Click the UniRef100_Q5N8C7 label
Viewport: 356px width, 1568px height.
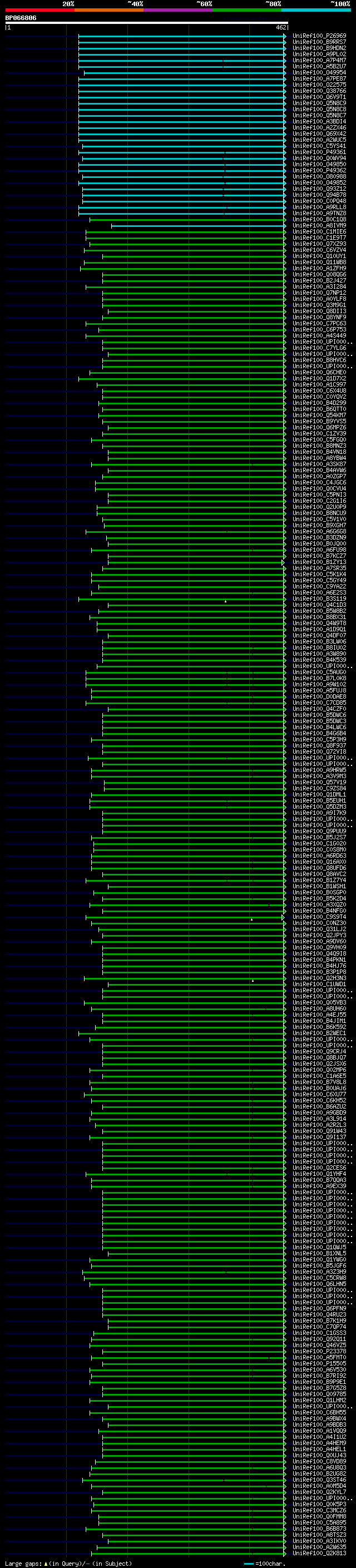(319, 115)
